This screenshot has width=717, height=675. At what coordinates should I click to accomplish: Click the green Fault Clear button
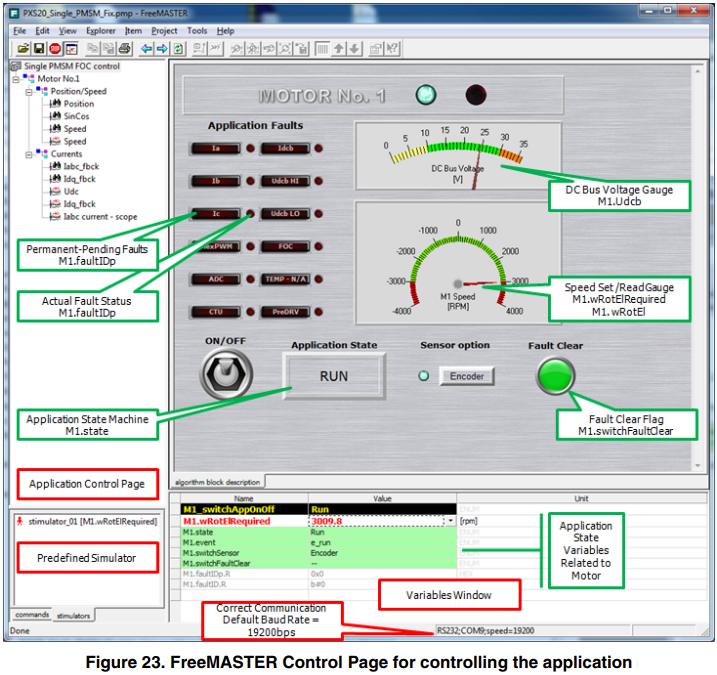(555, 375)
